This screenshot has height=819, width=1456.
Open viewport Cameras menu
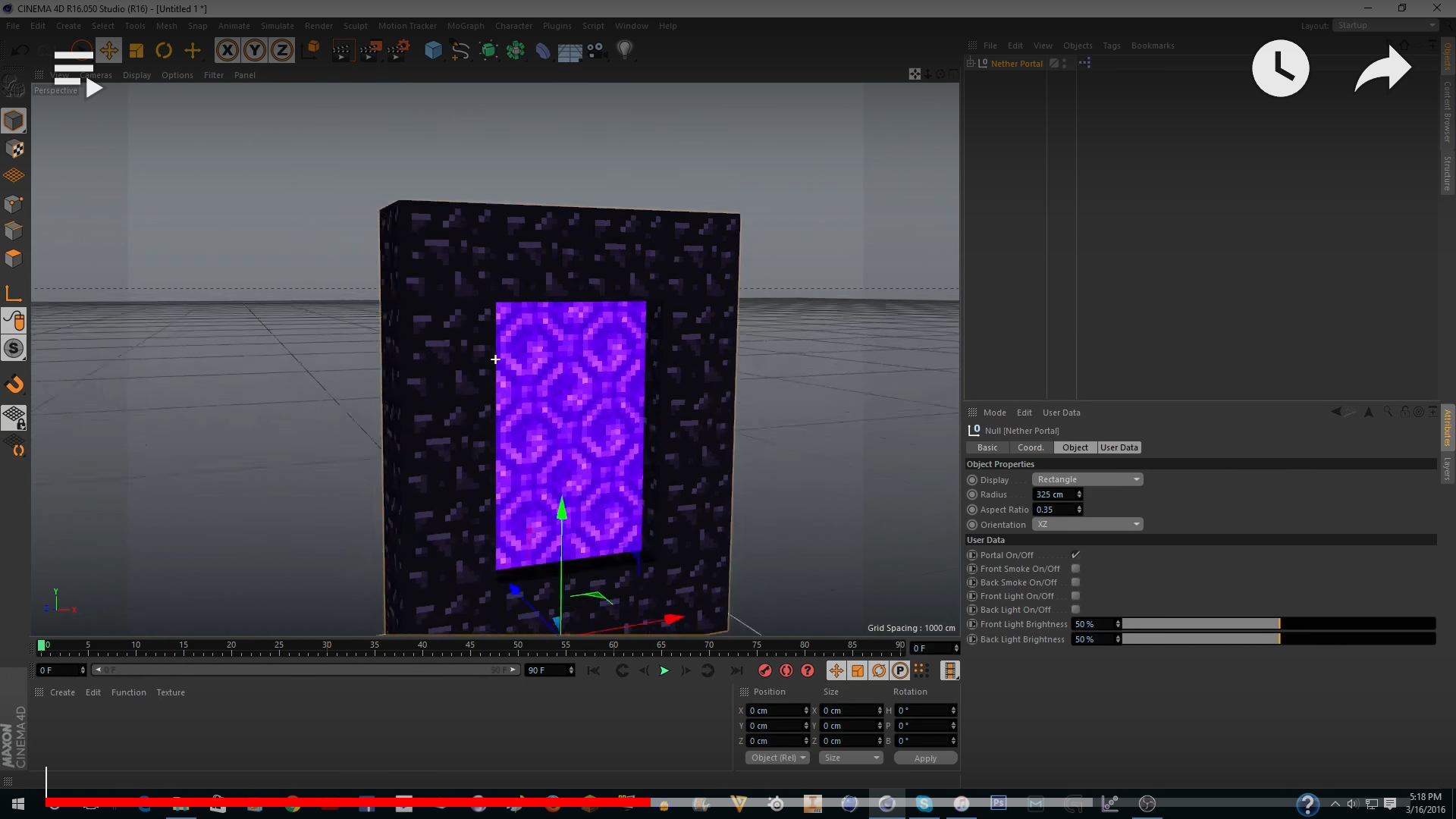[96, 75]
